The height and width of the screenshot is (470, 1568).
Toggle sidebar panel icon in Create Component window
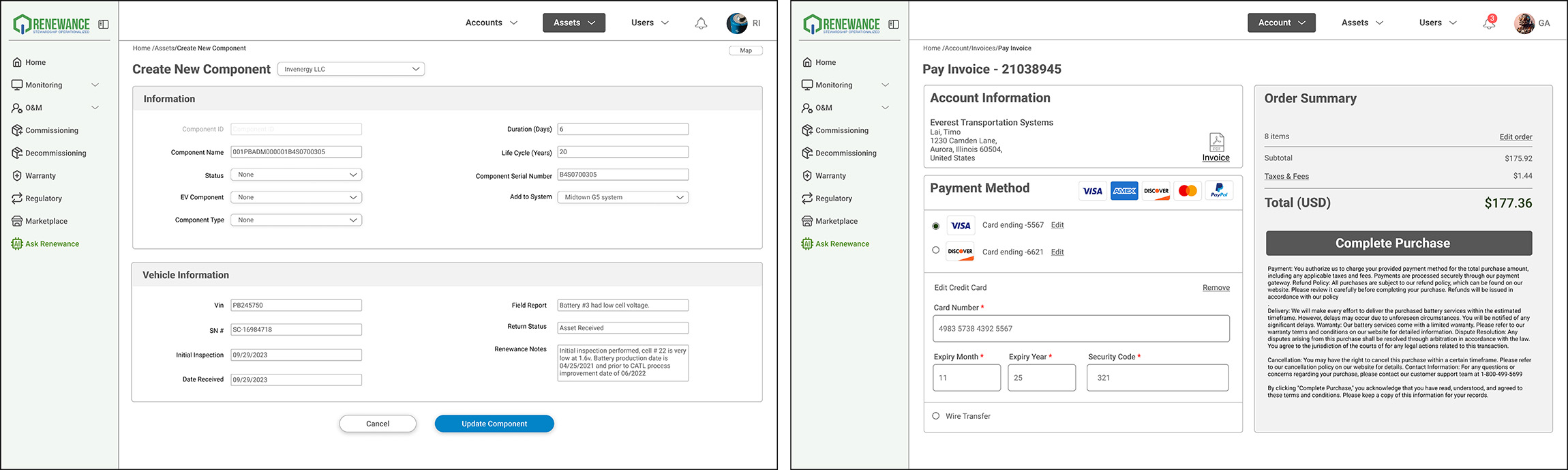(104, 24)
